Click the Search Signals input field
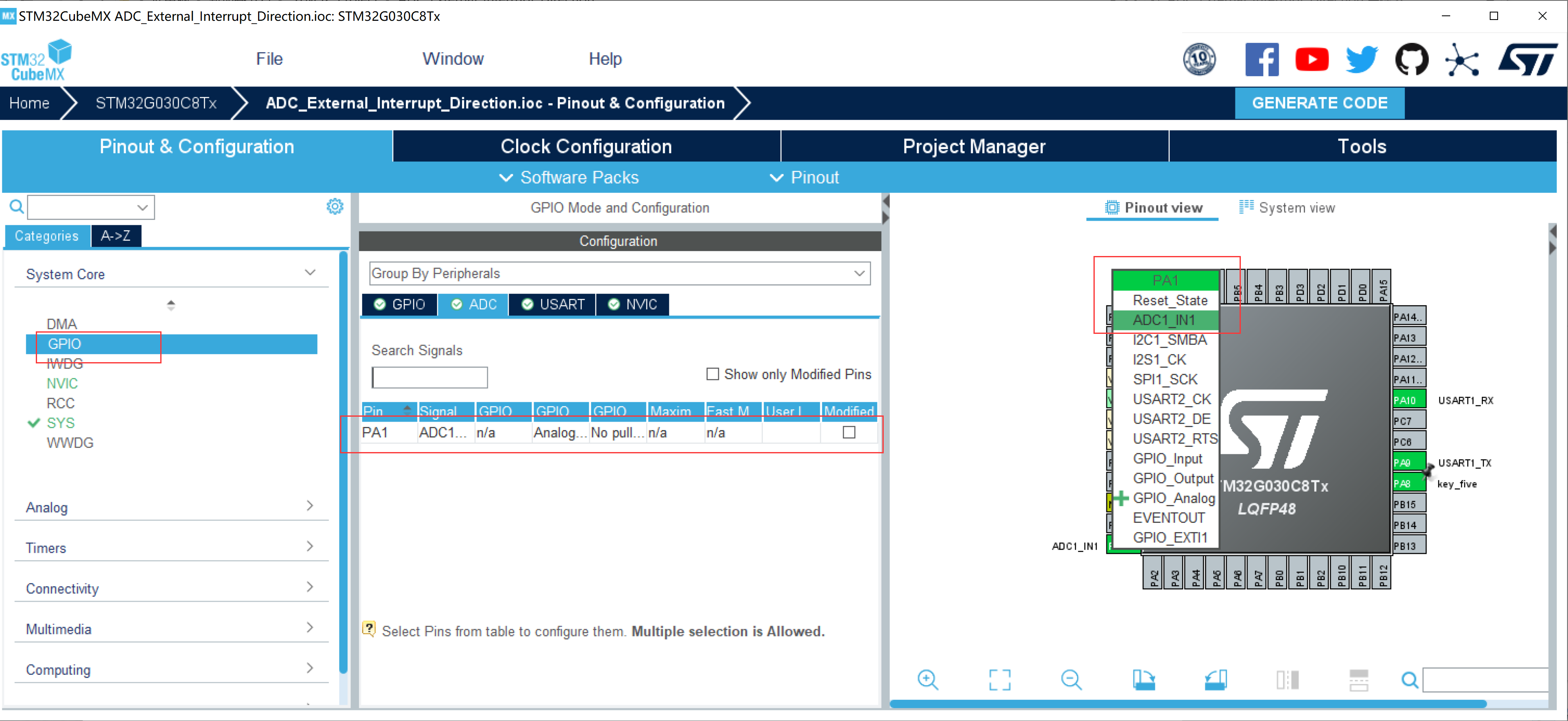 coord(430,378)
